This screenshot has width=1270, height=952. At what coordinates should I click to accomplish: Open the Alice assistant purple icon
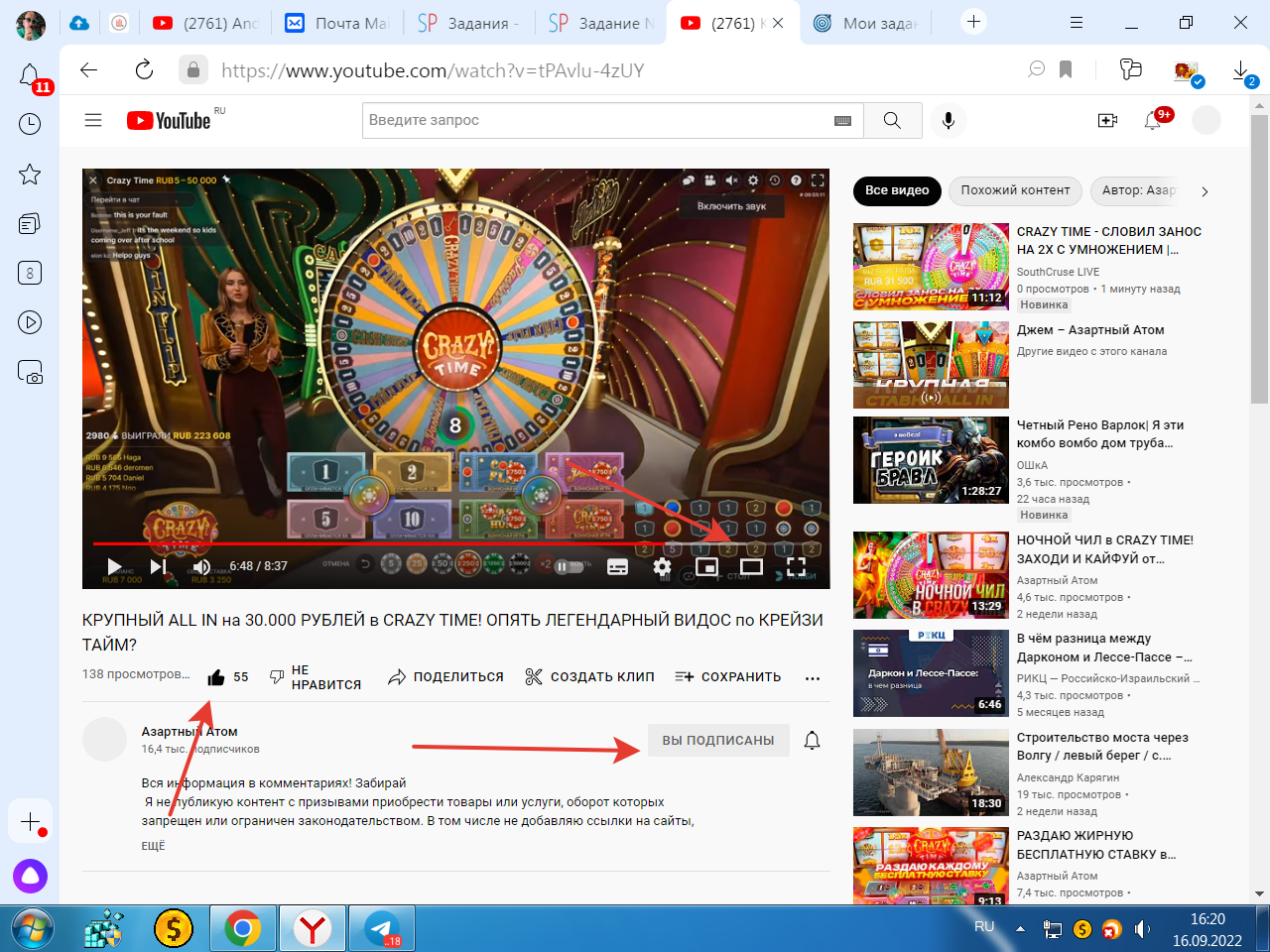coord(30,876)
